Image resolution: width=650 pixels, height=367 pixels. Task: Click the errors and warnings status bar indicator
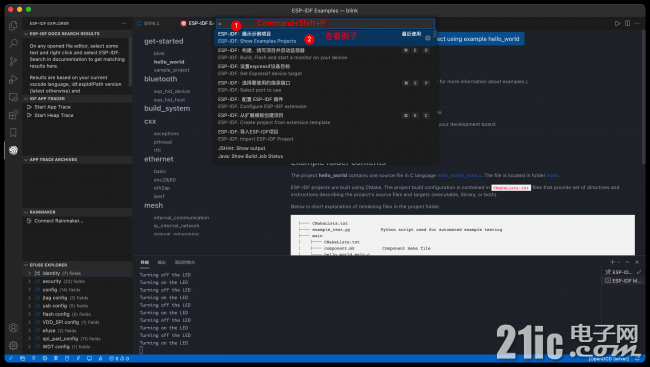click(119, 358)
